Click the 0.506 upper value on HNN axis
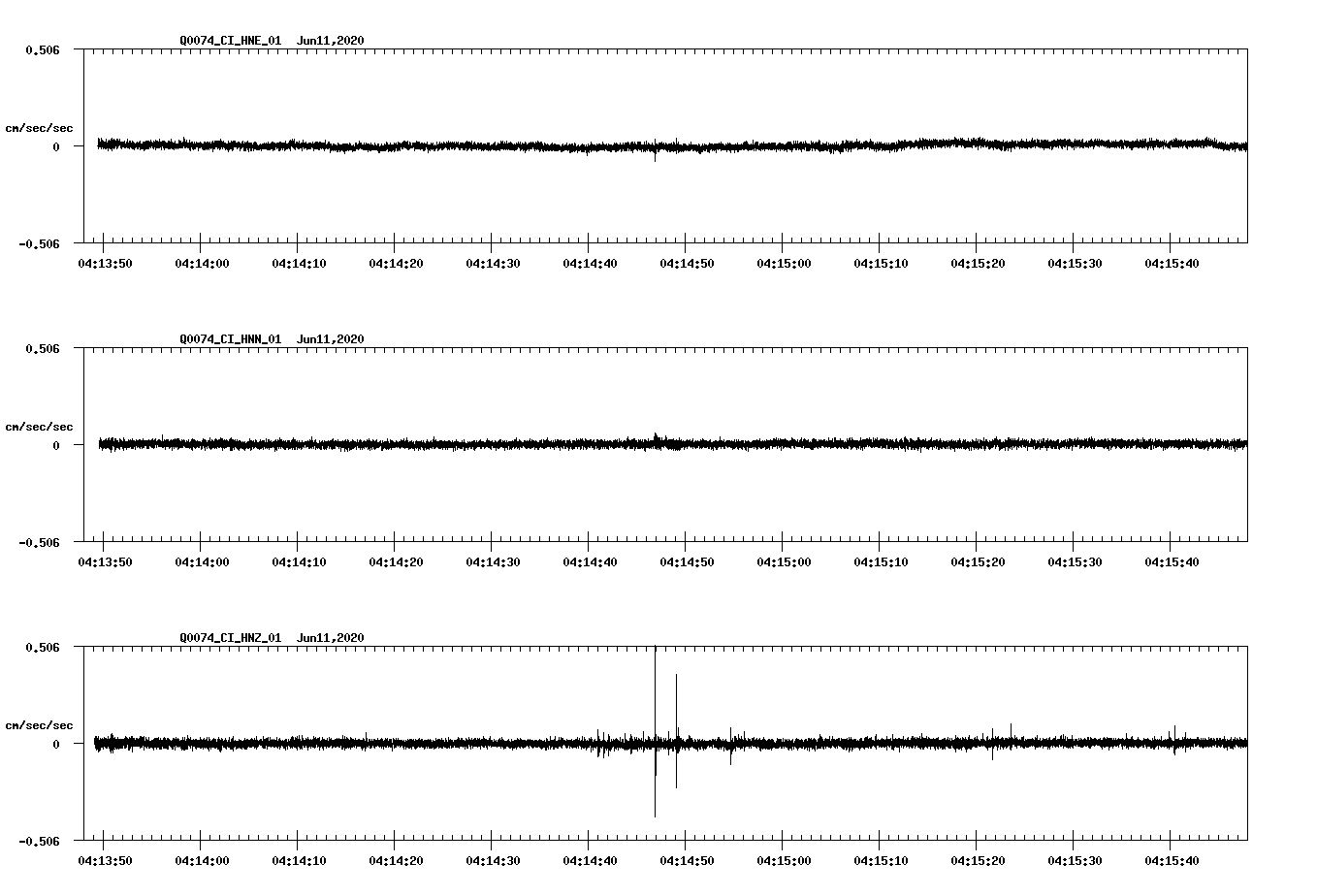The height and width of the screenshot is (896, 1317). [x=43, y=348]
